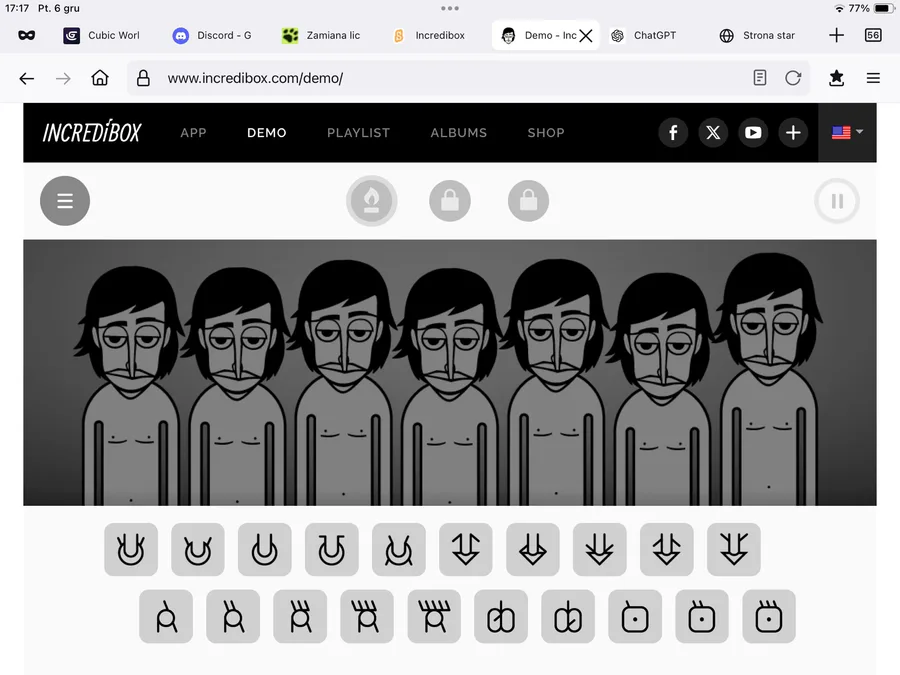Open a new browser tab

836,36
